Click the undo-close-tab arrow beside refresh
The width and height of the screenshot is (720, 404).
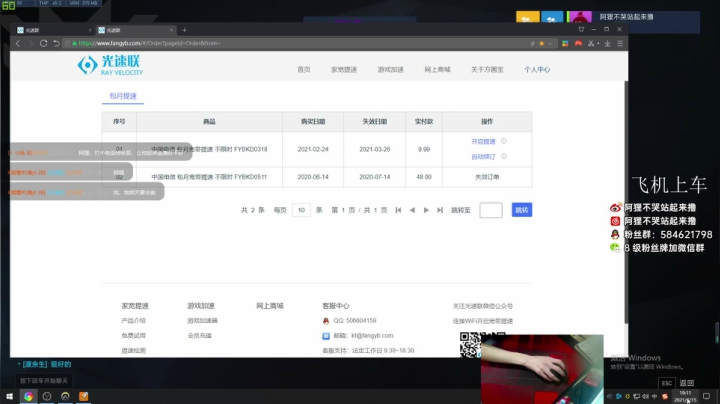coord(56,43)
